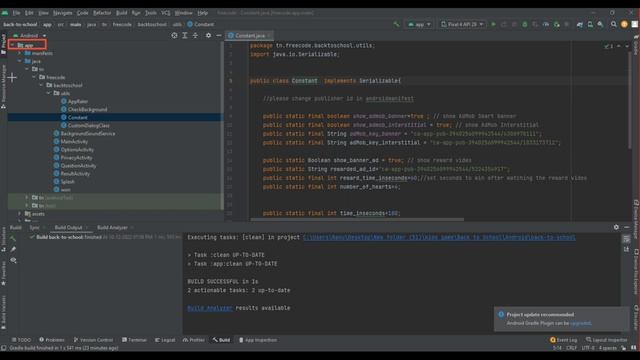Click the Attach Debugger icon in toolbar

(x=556, y=24)
